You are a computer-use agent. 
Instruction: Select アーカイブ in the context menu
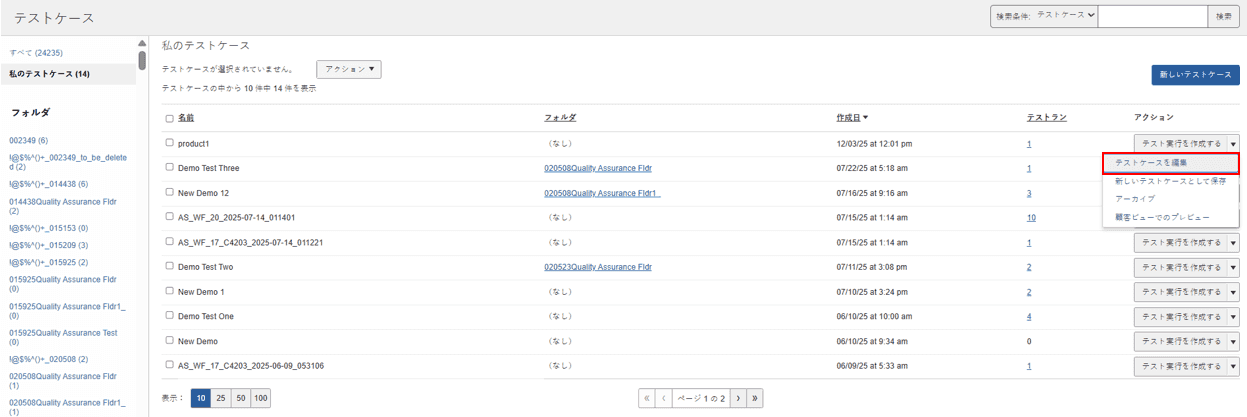coord(1135,199)
